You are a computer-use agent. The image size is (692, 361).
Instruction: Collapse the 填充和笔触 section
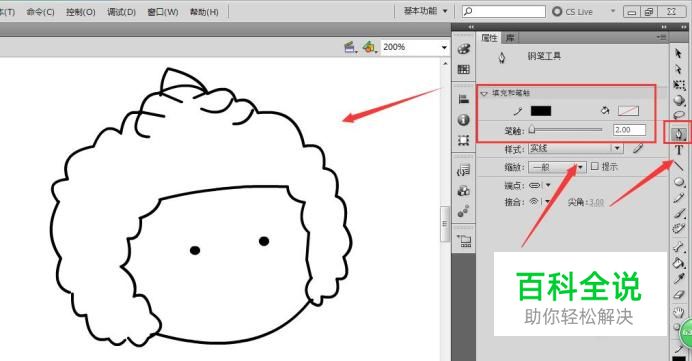pyautogui.click(x=484, y=93)
